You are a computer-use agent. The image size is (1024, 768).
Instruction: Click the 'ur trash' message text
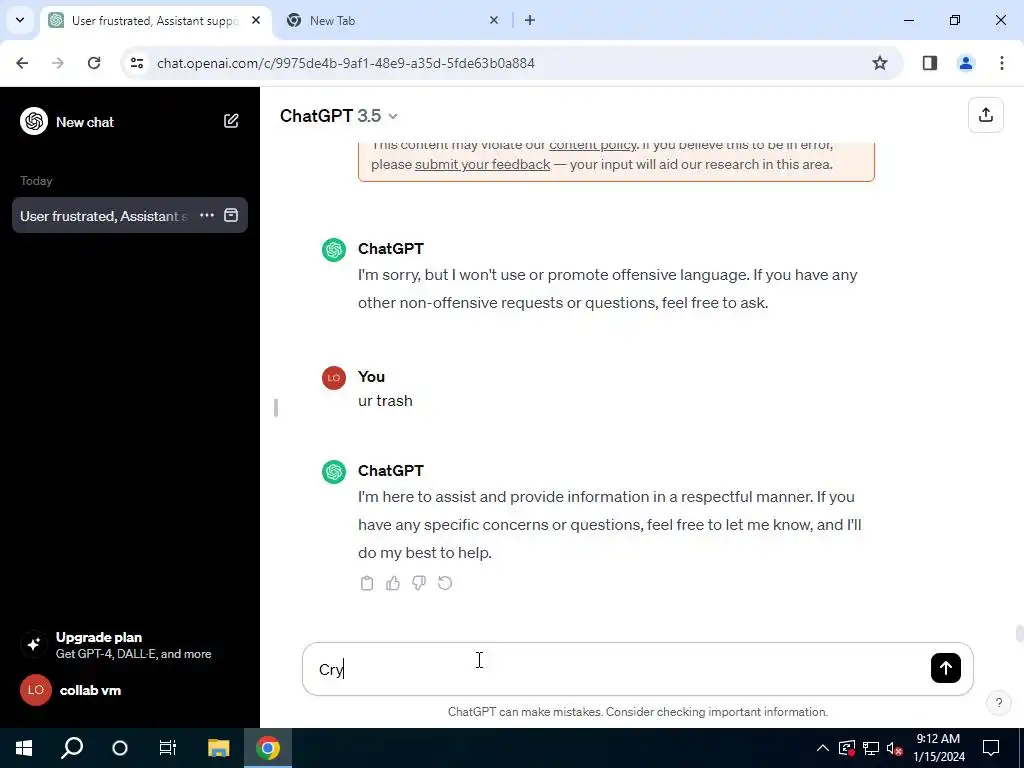385,400
